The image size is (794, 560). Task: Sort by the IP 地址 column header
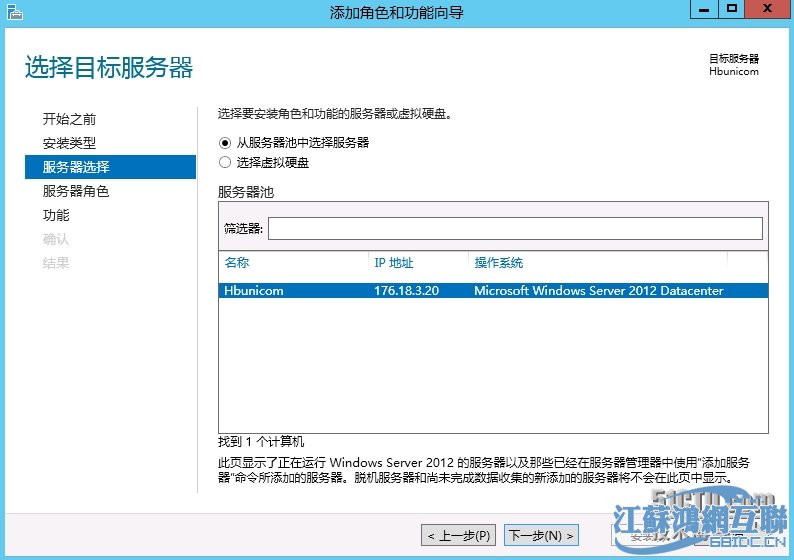393,262
